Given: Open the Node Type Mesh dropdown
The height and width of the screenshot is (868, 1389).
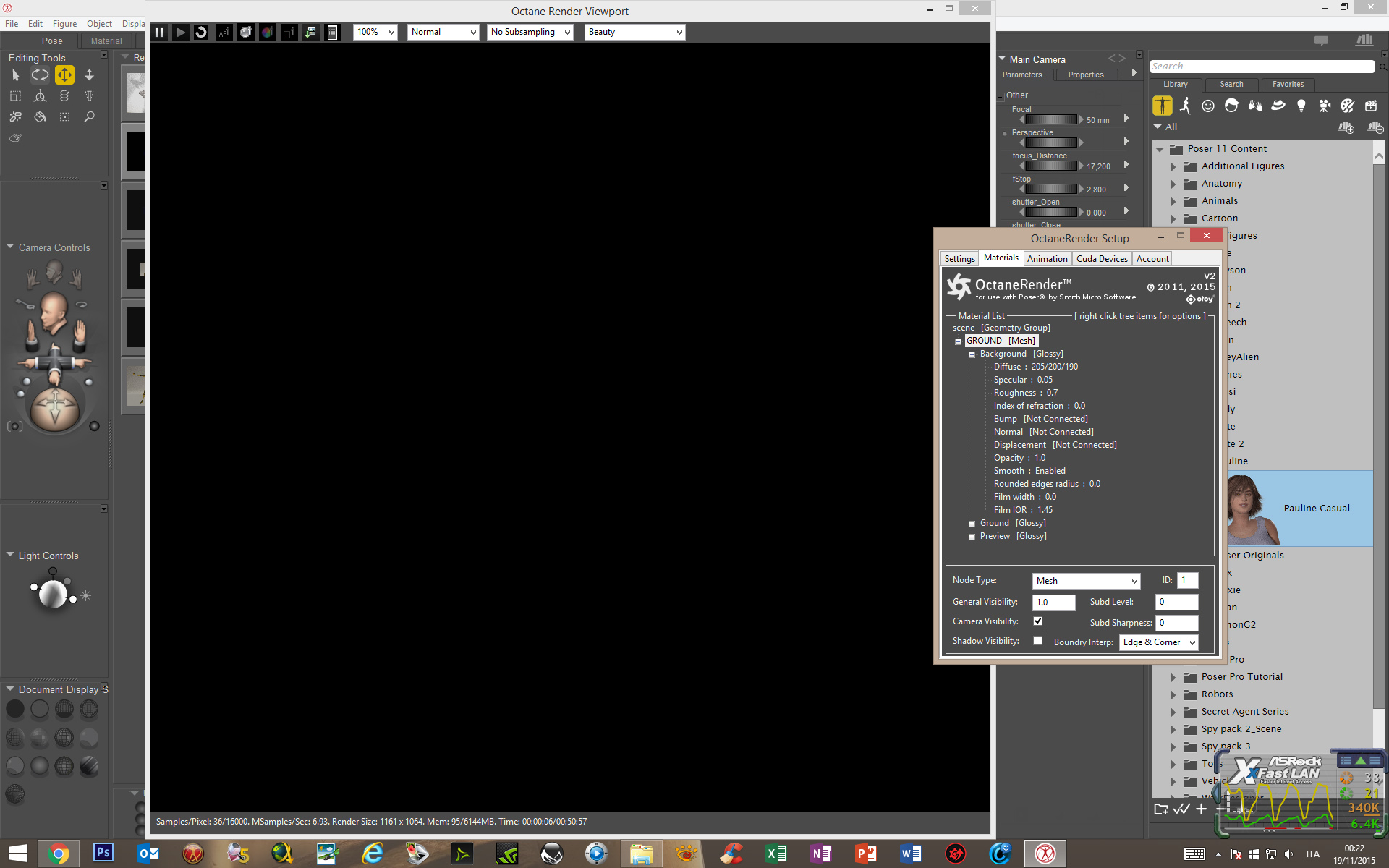Looking at the screenshot, I should point(1086,581).
